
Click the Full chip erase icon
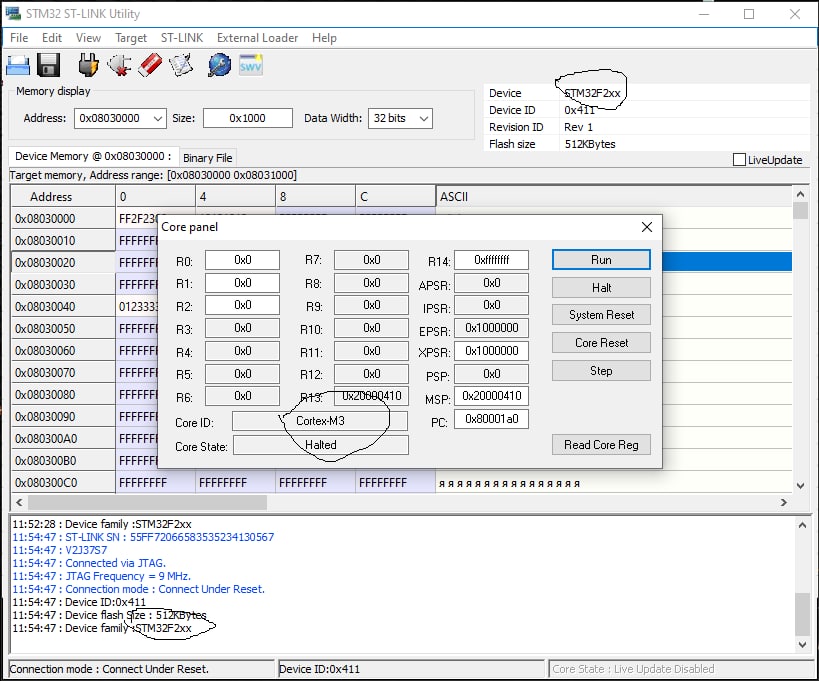(x=150, y=65)
